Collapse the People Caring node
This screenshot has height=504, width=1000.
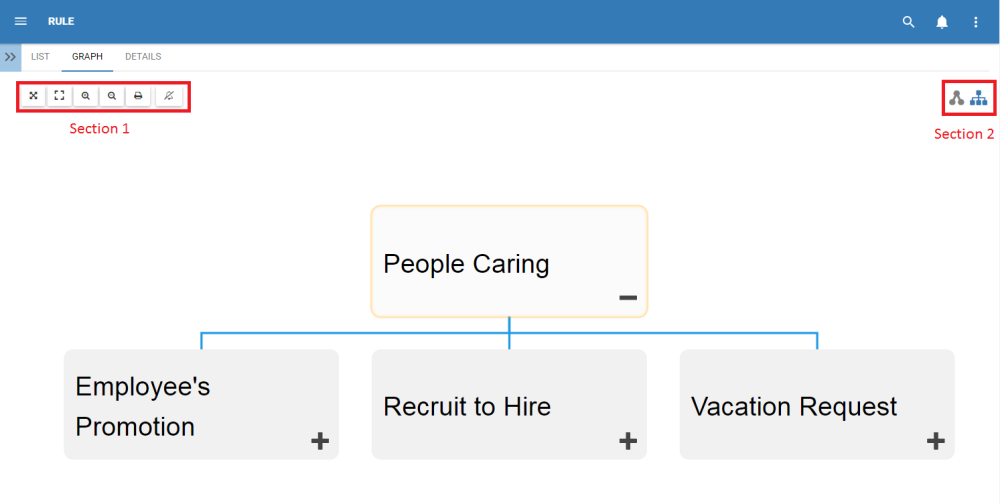(627, 297)
